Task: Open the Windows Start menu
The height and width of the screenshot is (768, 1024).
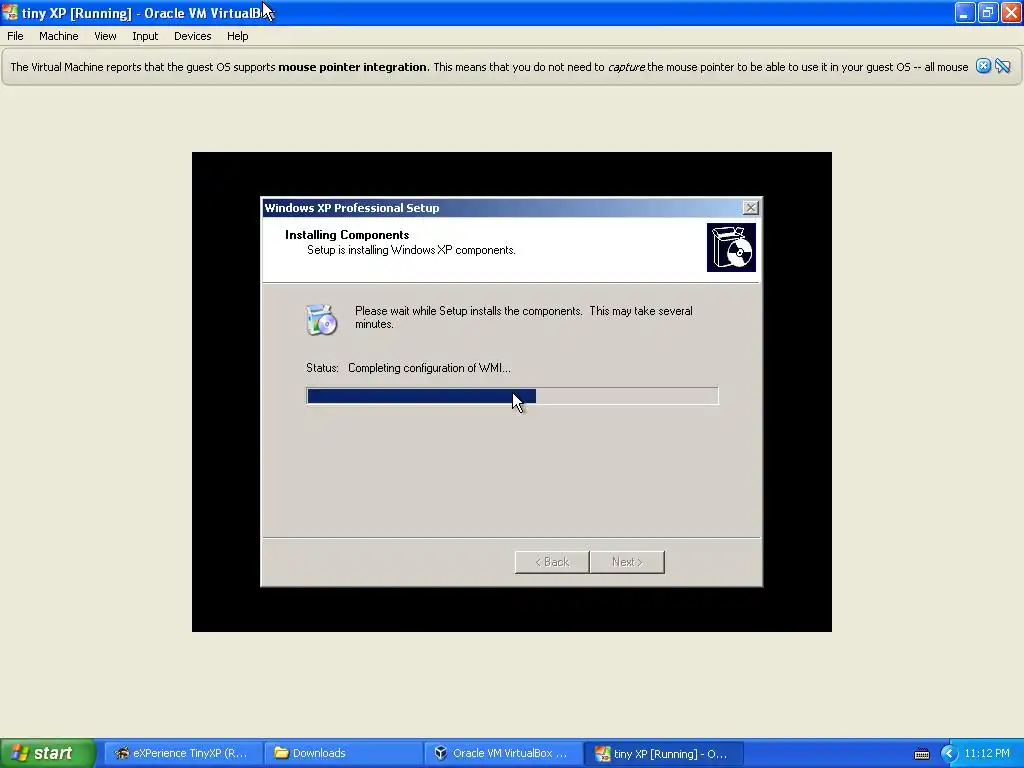Action: click(x=47, y=753)
